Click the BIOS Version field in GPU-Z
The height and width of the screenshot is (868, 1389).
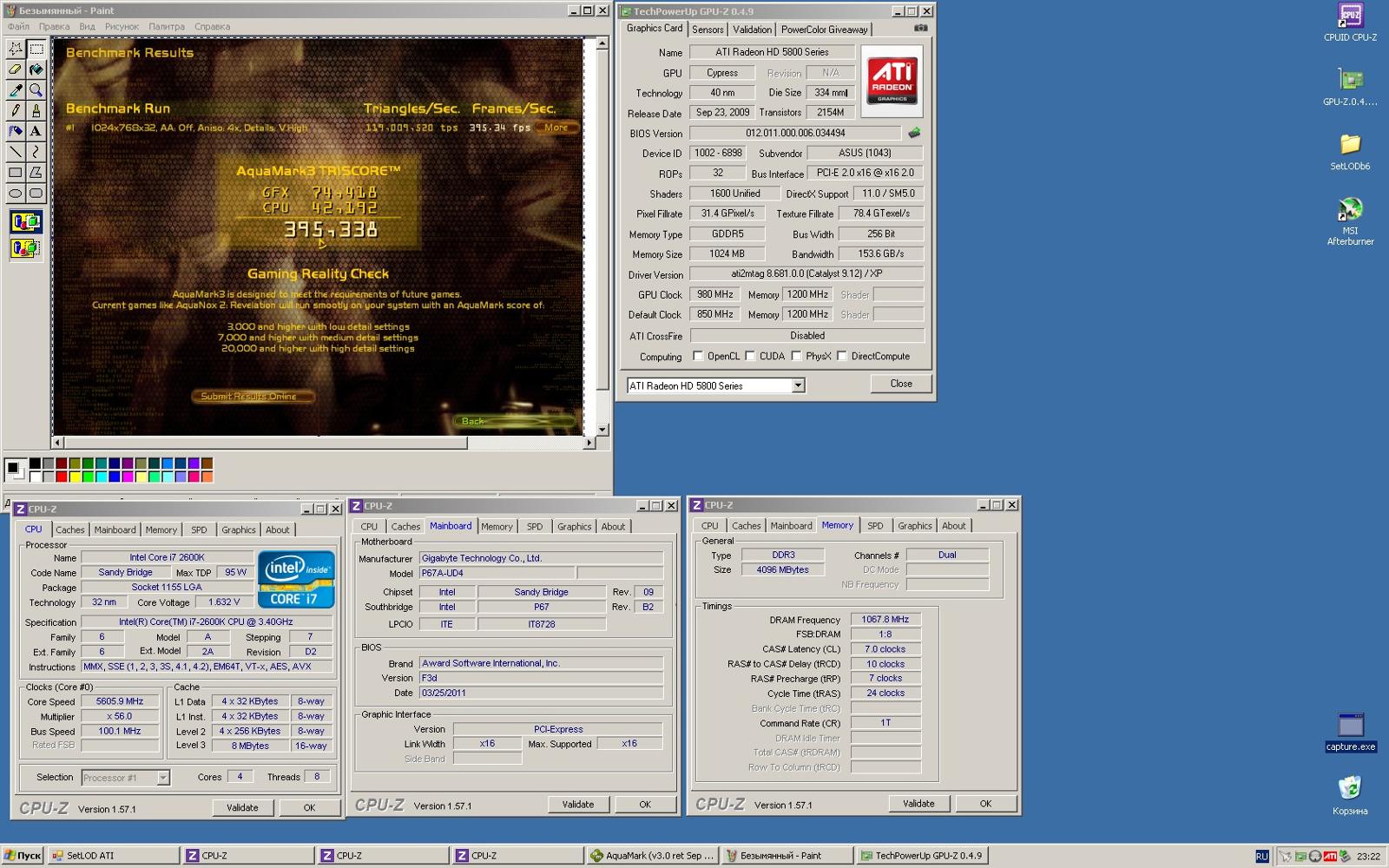point(796,133)
